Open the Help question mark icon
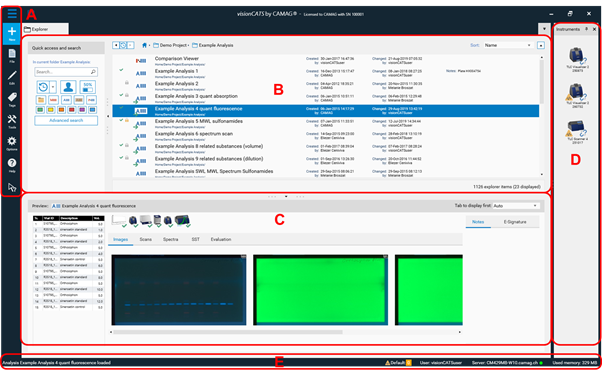Screen dimensions: 602x380 tap(12, 165)
